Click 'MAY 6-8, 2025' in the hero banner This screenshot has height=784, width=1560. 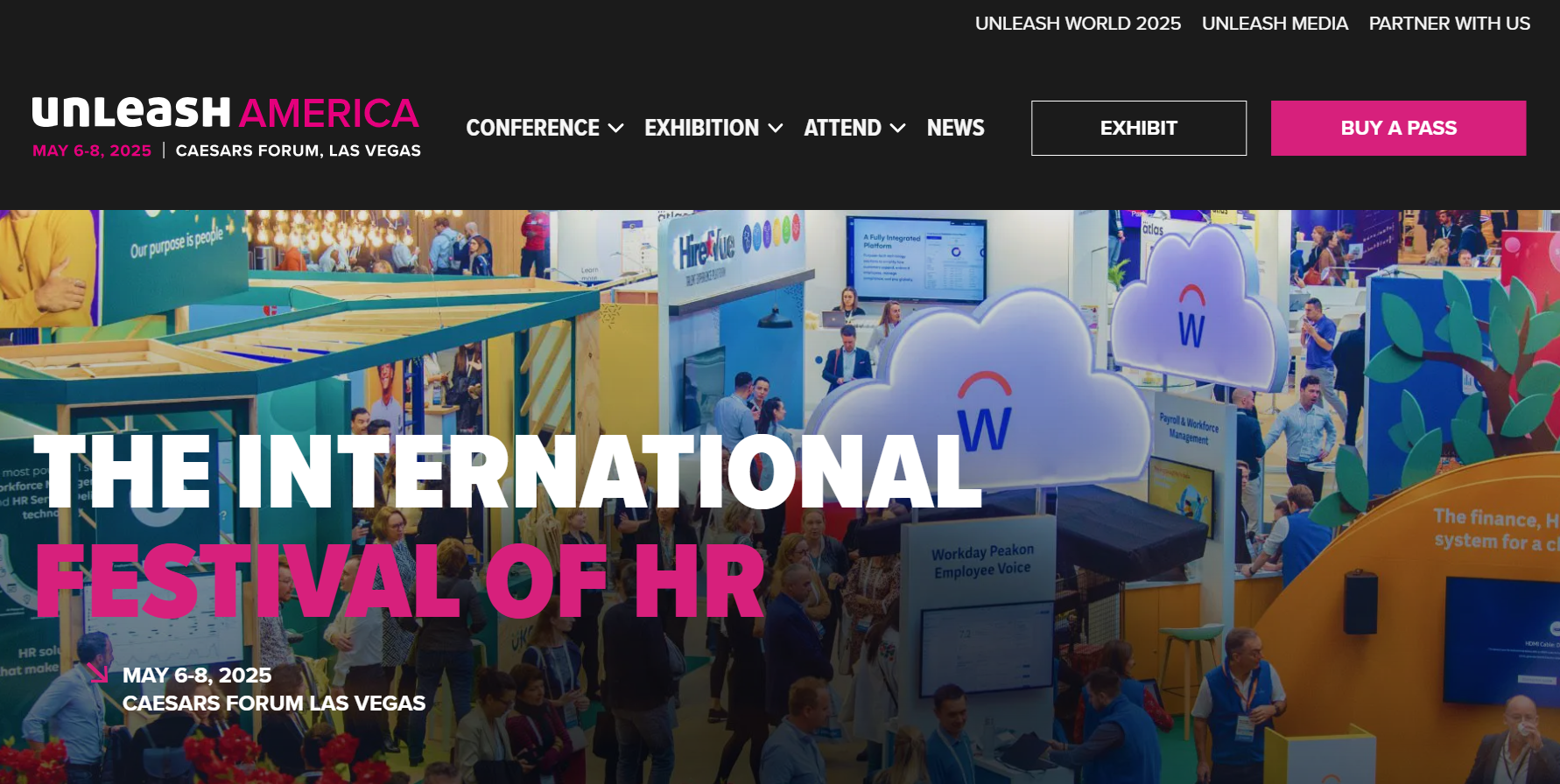[x=197, y=675]
